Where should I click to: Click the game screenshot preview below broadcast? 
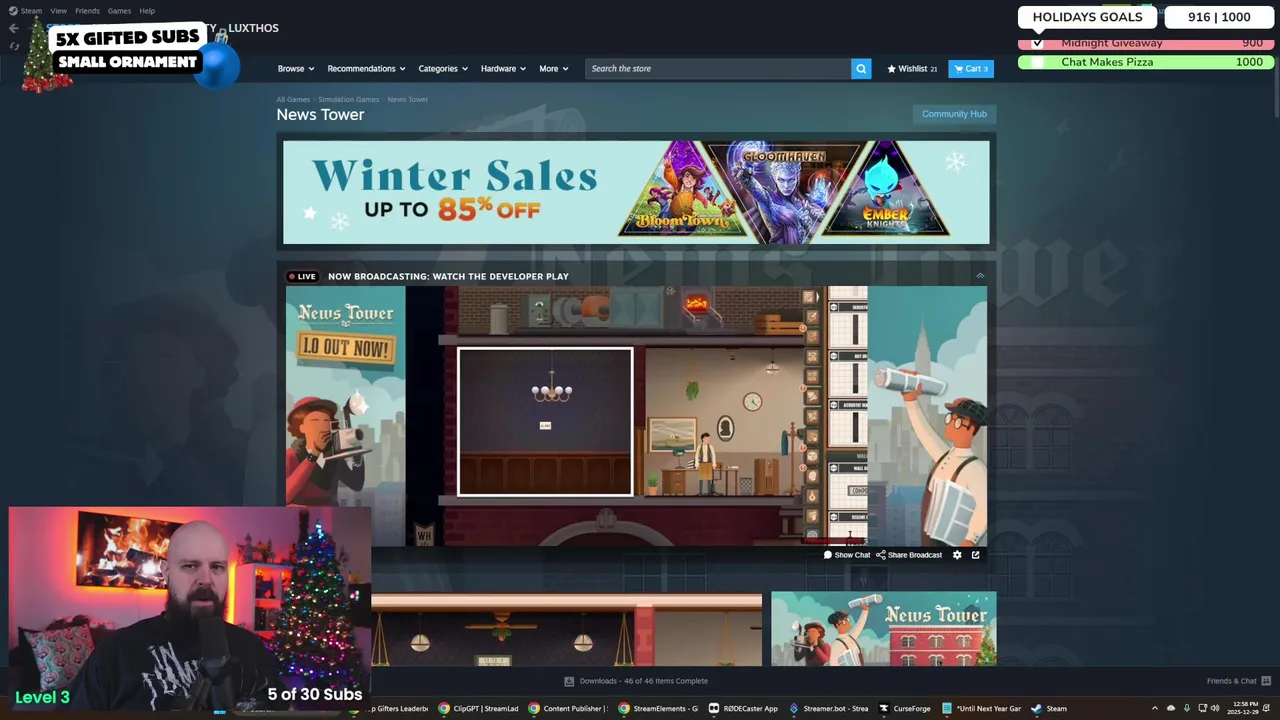pyautogui.click(x=566, y=629)
